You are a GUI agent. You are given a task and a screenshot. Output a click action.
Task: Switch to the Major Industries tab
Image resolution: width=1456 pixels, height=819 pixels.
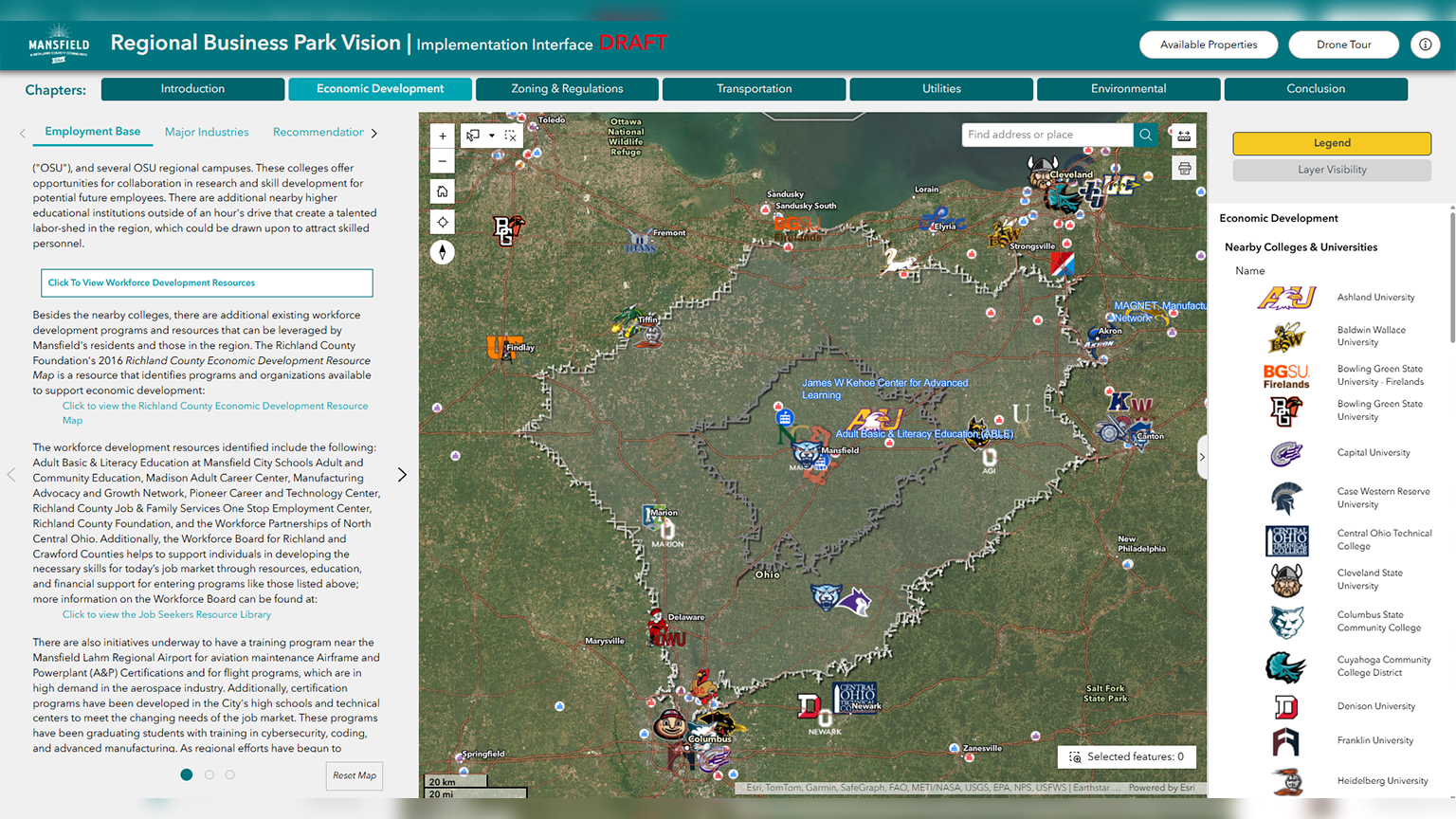point(207,132)
